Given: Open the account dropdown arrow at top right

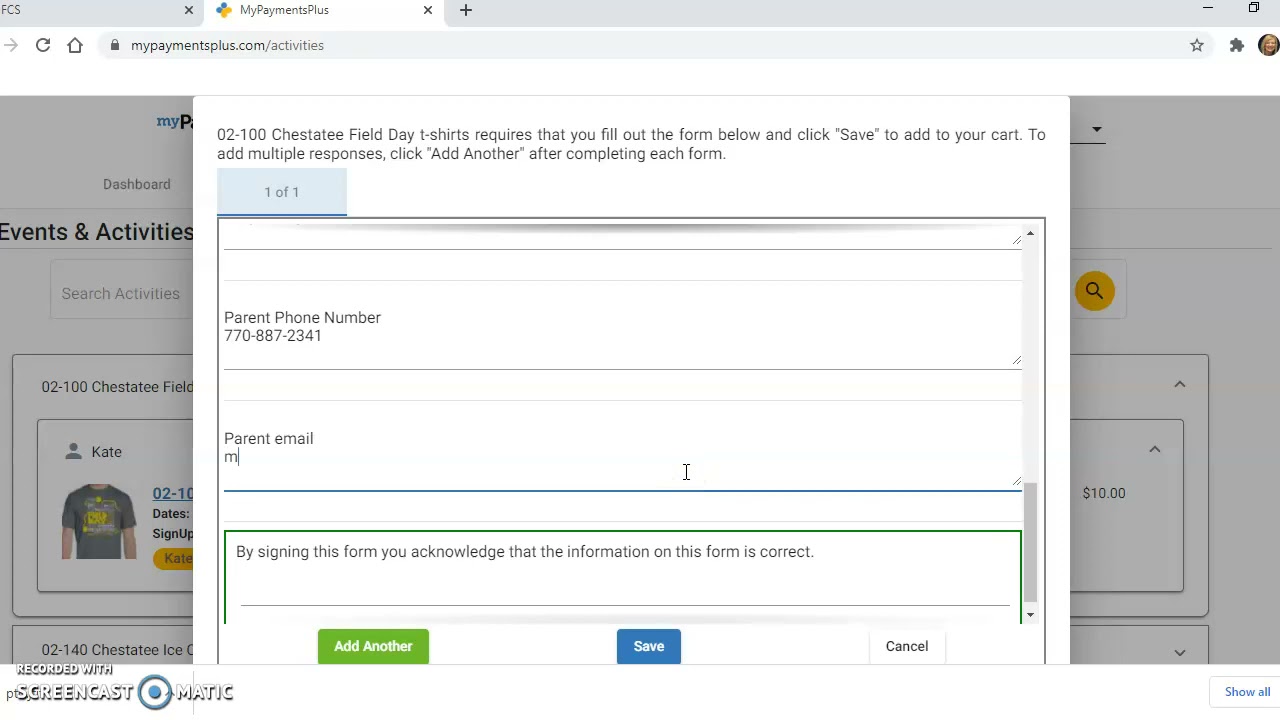Looking at the screenshot, I should click(1097, 129).
